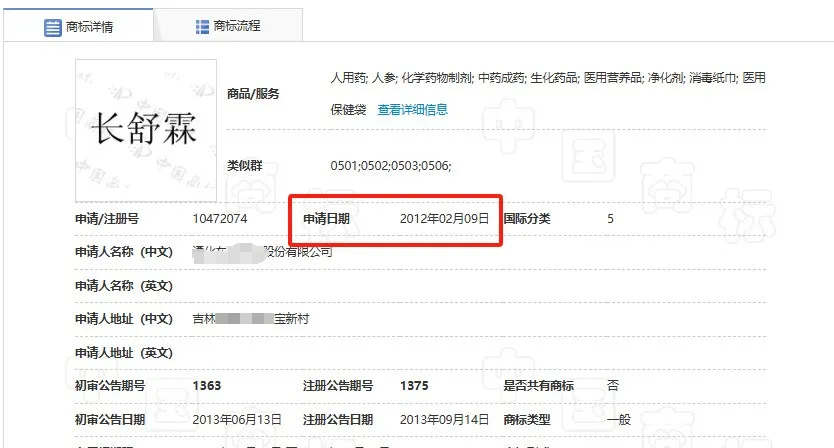
Task: Click the 国际分类 label
Action: click(527, 219)
